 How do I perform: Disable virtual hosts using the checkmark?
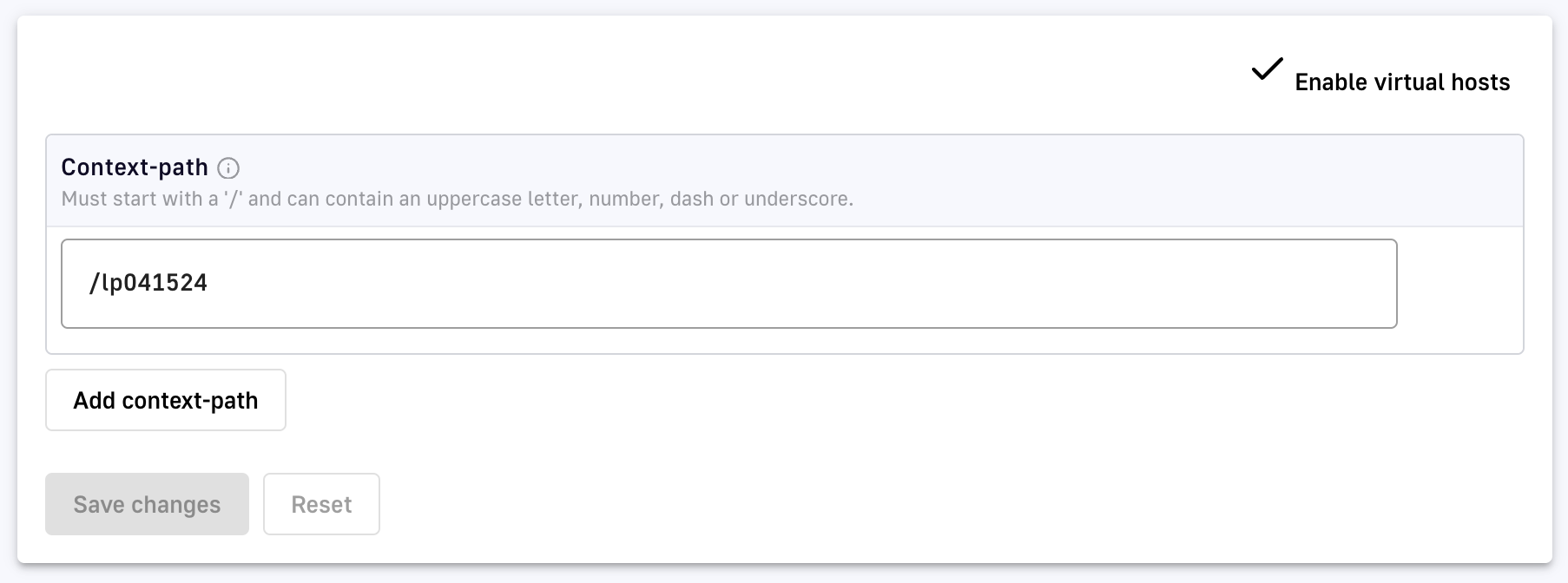point(1267,69)
